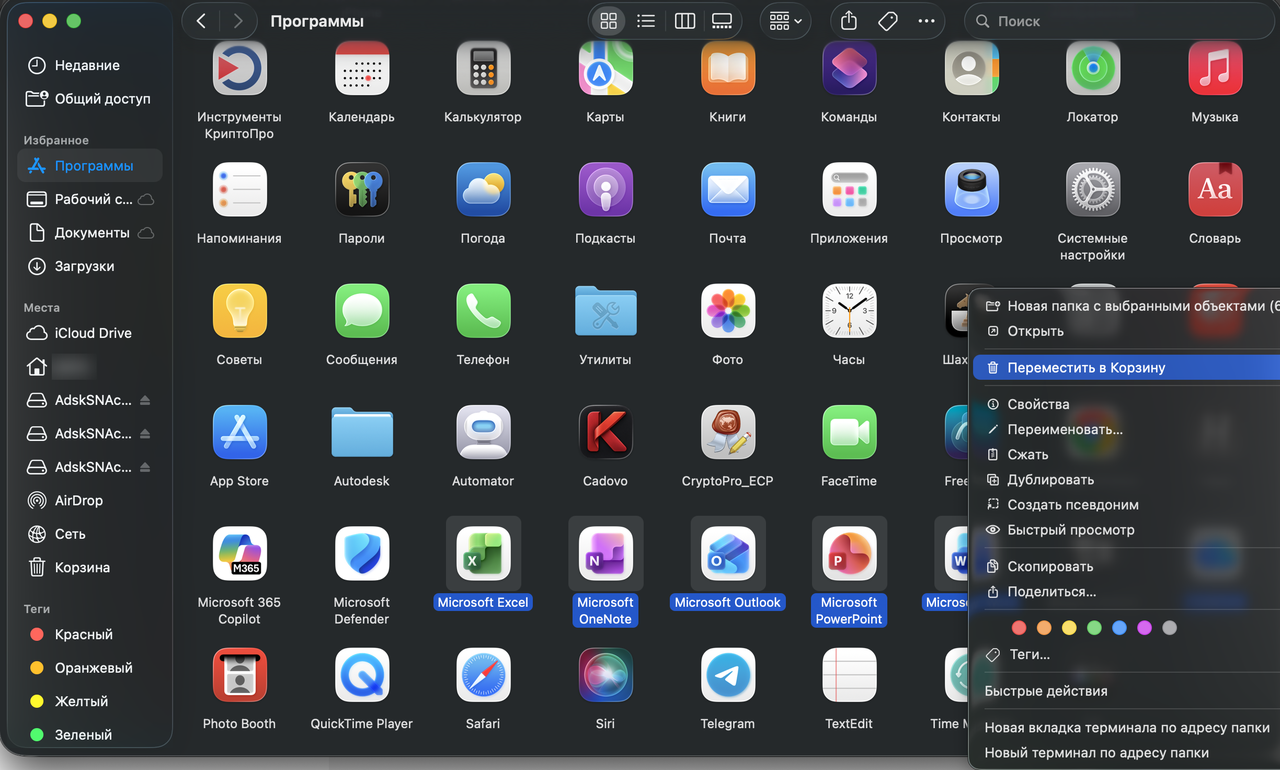The image size is (1280, 770).
Task: Click the Microsoft OneNote icon
Action: 605,553
